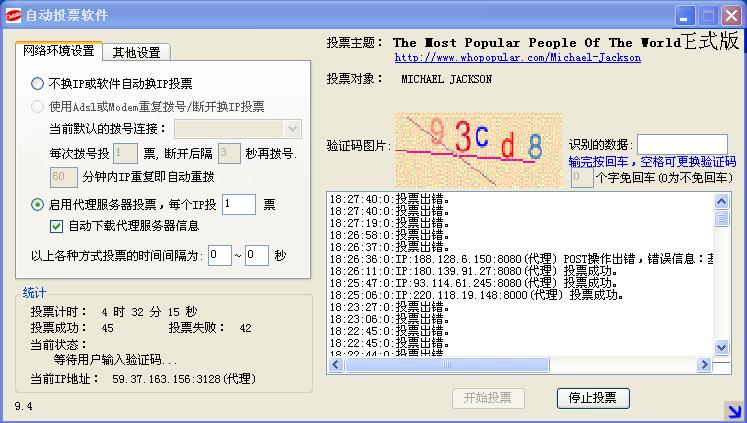Select log row with IP 188.128.6.150:8080
747x423 pixels.
[x=521, y=259]
